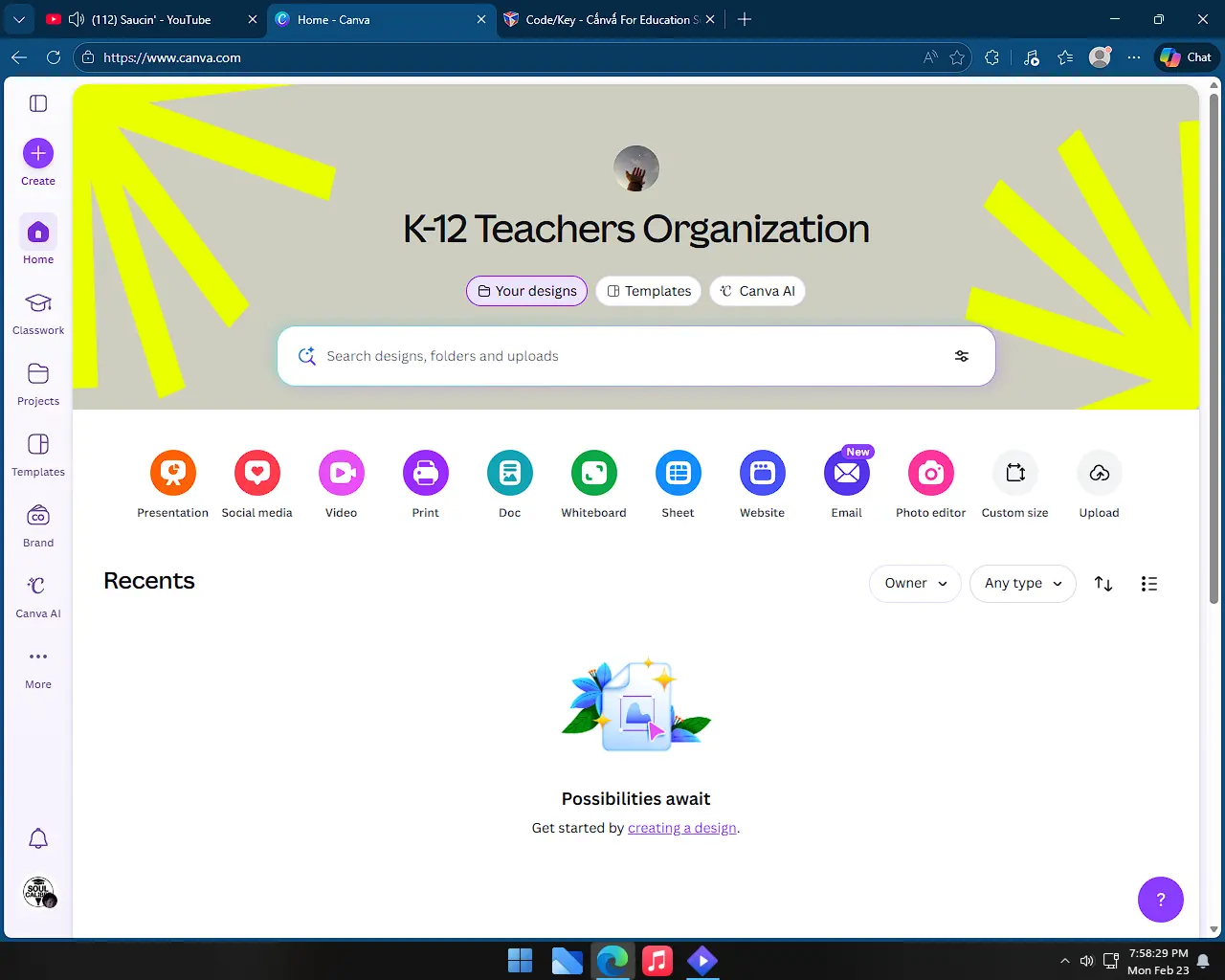Collapse the Canva sidebar panel icon

[38, 103]
